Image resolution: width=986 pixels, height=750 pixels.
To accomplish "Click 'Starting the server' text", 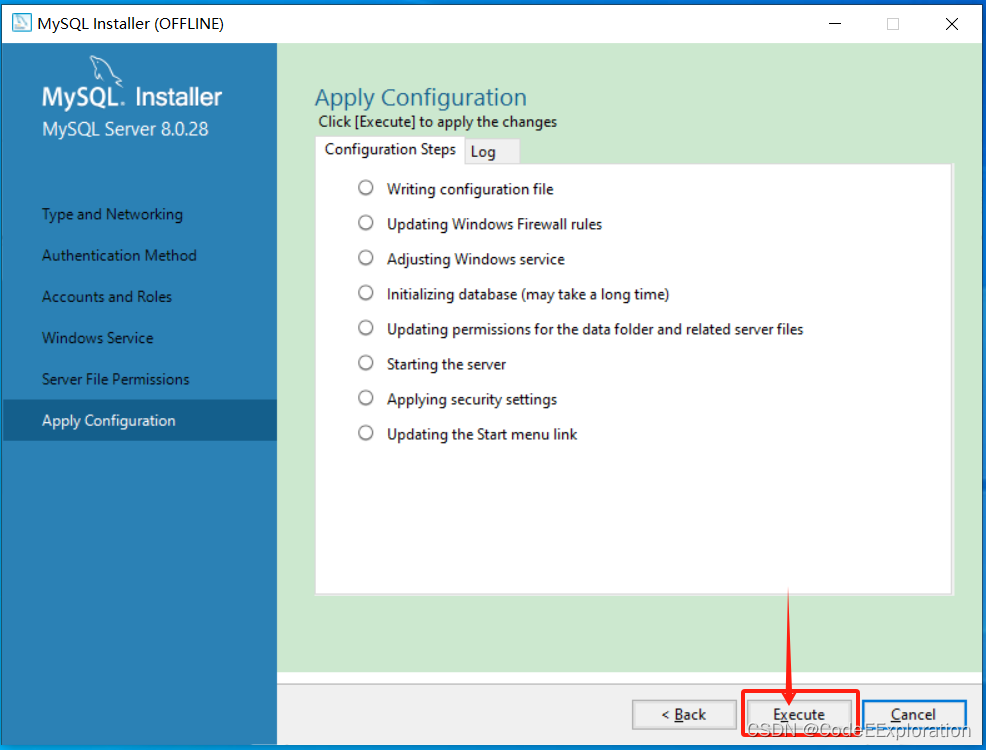I will point(446,364).
